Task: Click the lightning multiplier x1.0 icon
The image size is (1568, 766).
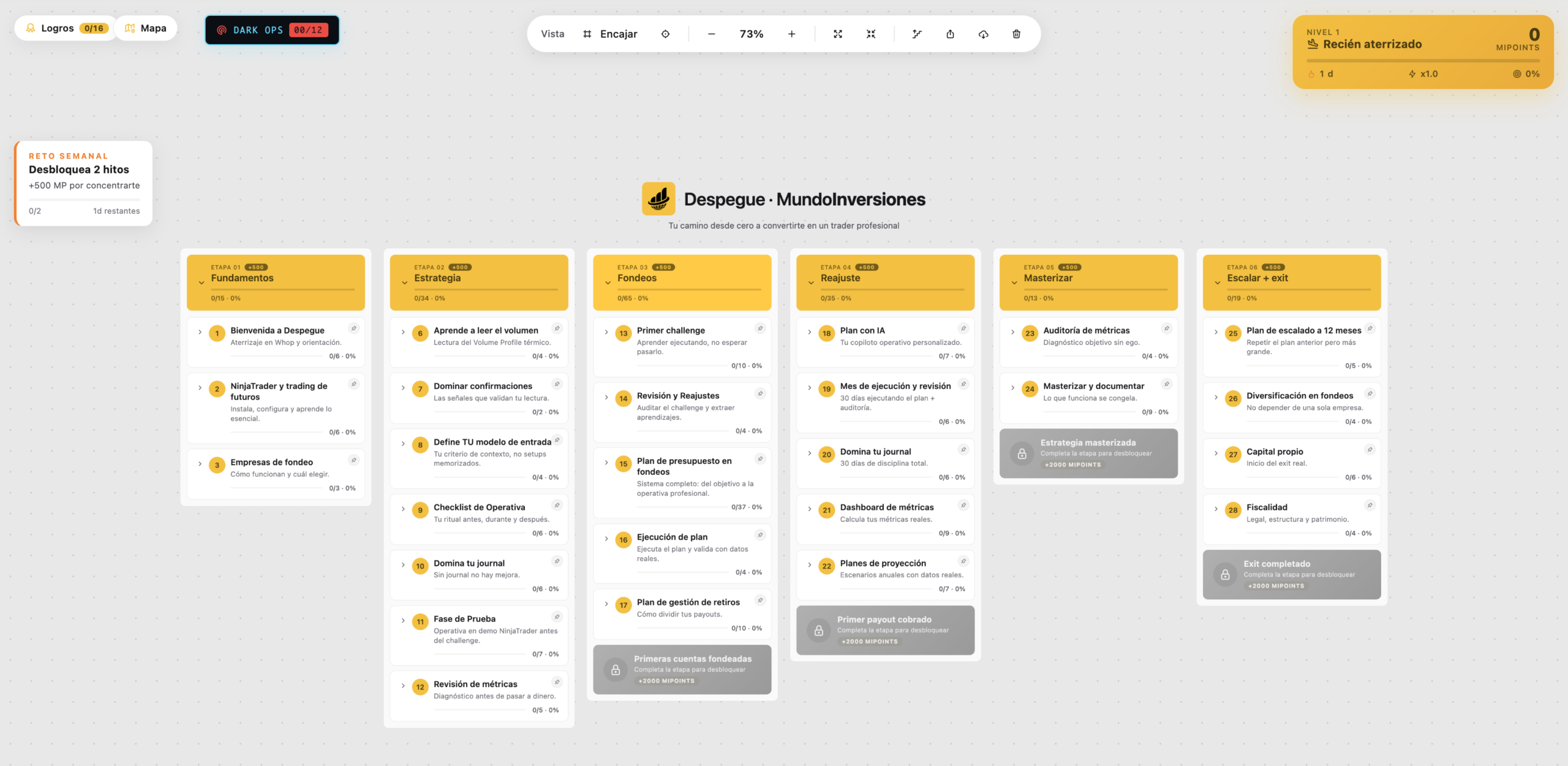Action: pyautogui.click(x=1412, y=74)
